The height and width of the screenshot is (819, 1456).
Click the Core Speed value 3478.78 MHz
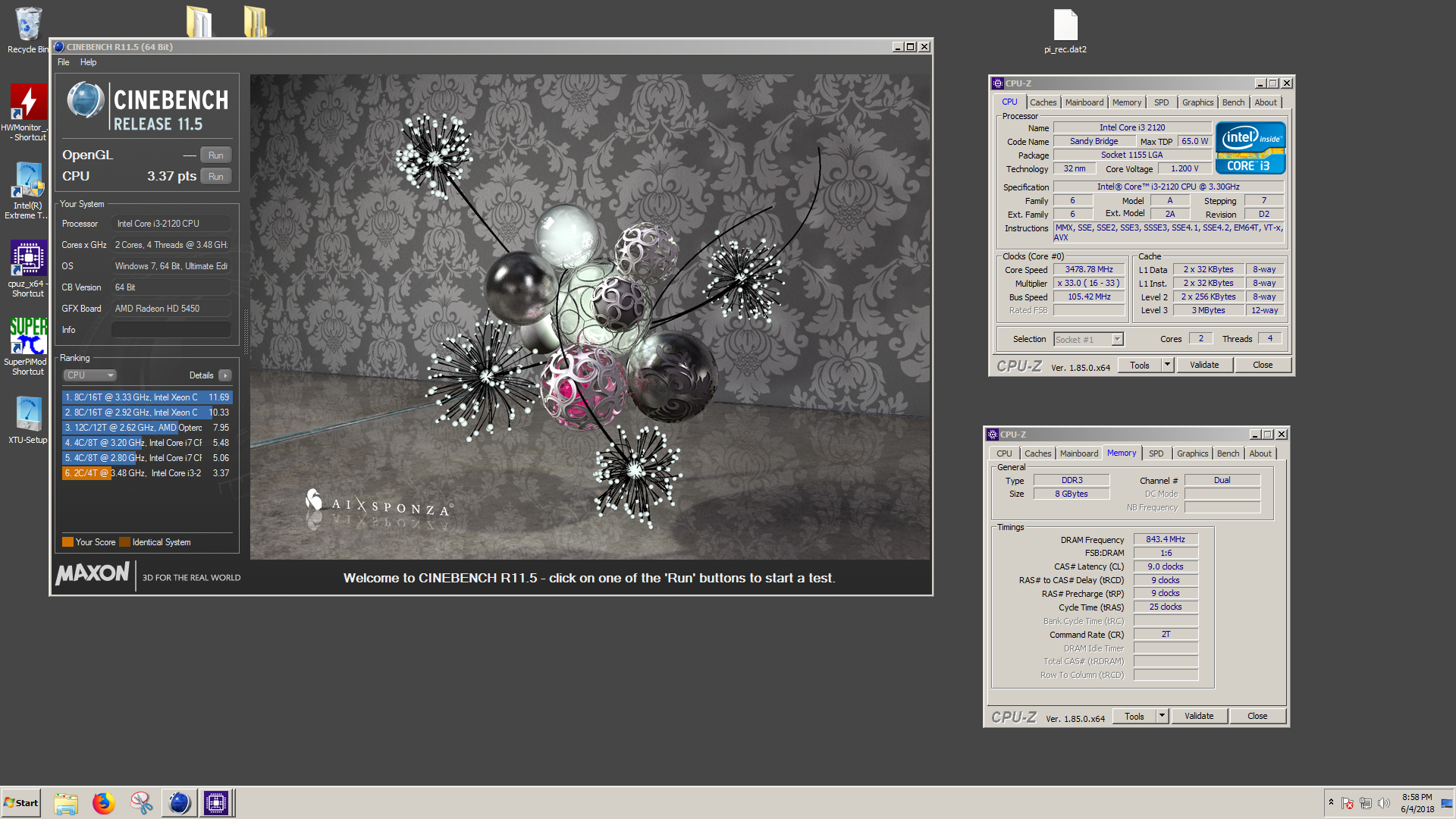click(x=1089, y=270)
